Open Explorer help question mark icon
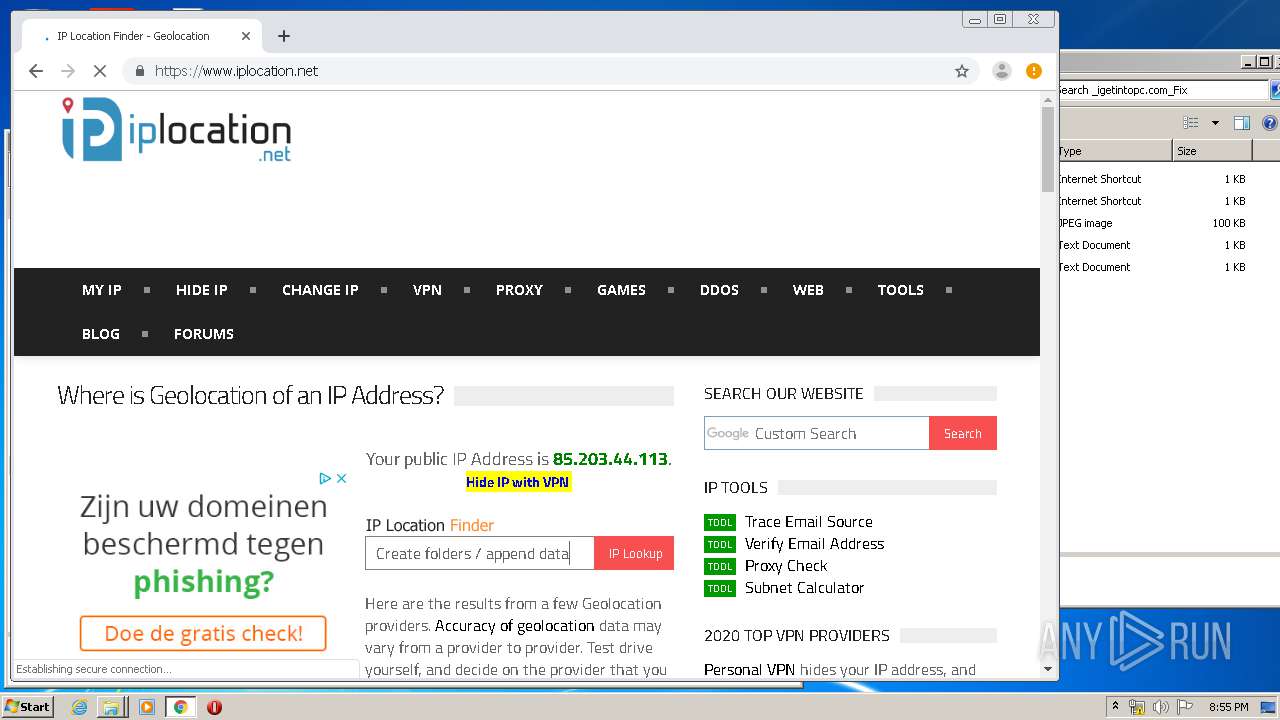Screen dimensions: 1280x720 [x=1270, y=123]
